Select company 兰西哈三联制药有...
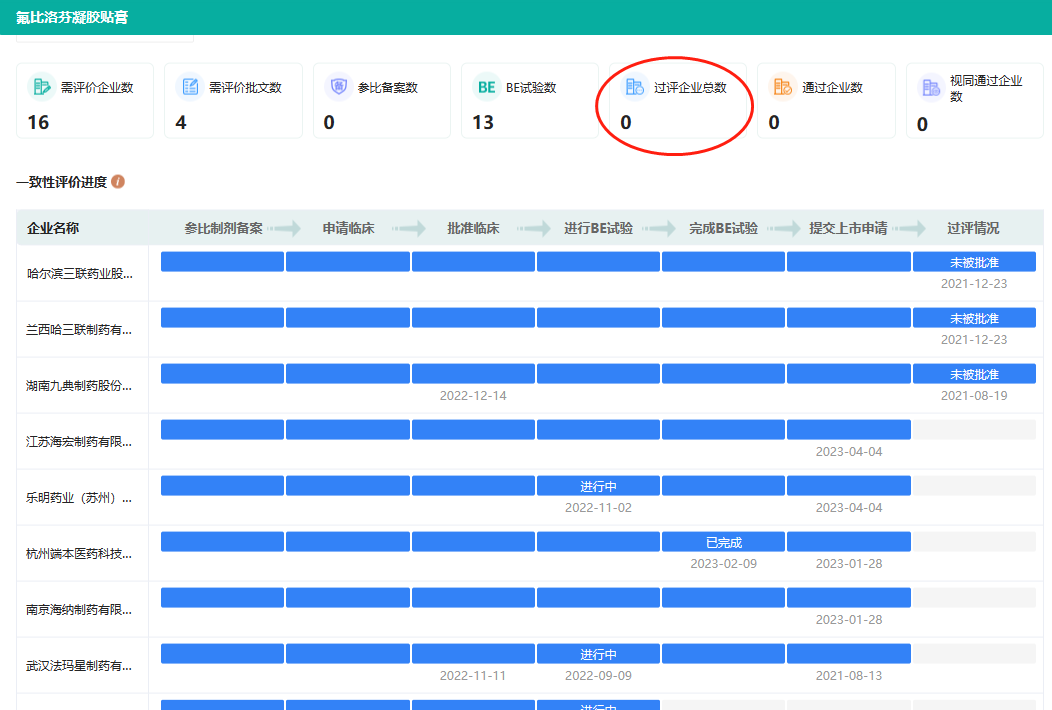 coord(79,329)
